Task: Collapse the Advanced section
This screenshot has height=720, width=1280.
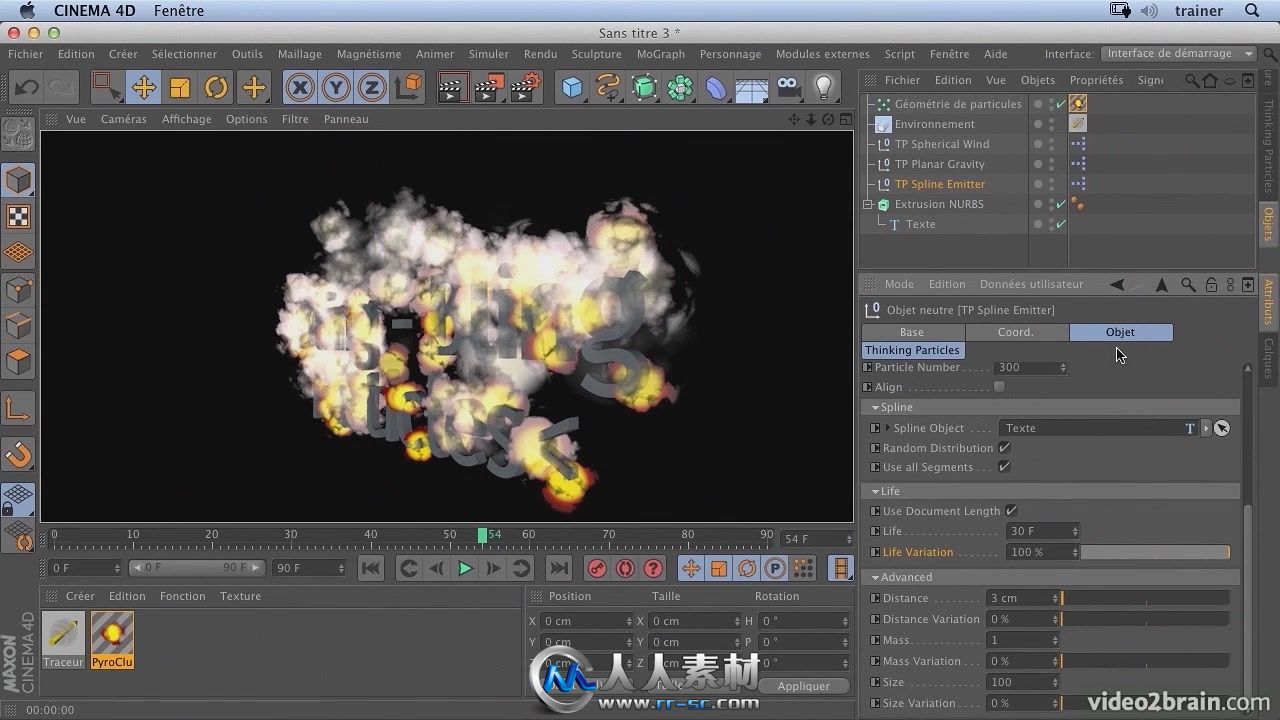Action: [x=875, y=578]
